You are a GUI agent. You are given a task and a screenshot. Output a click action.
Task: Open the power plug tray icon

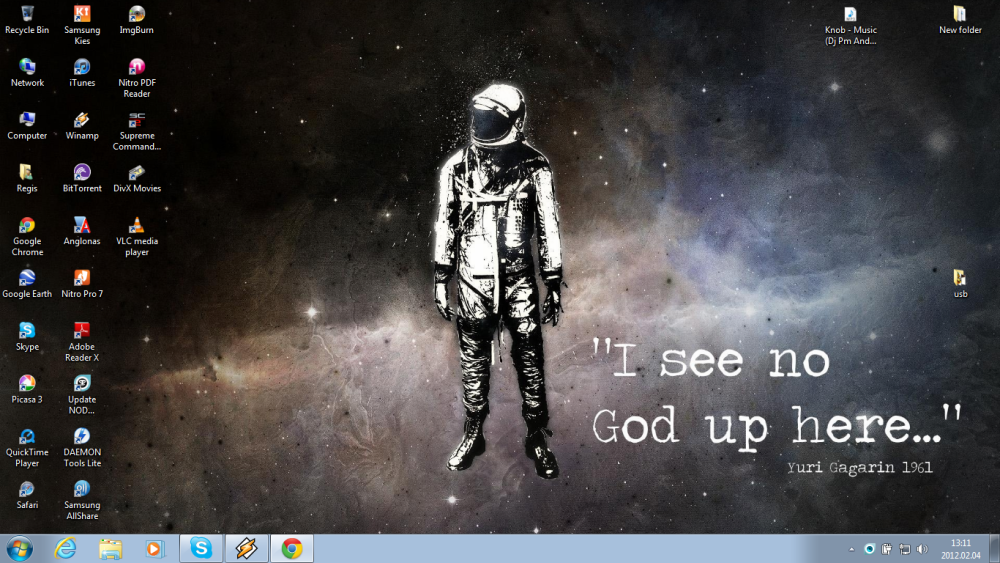click(x=886, y=549)
